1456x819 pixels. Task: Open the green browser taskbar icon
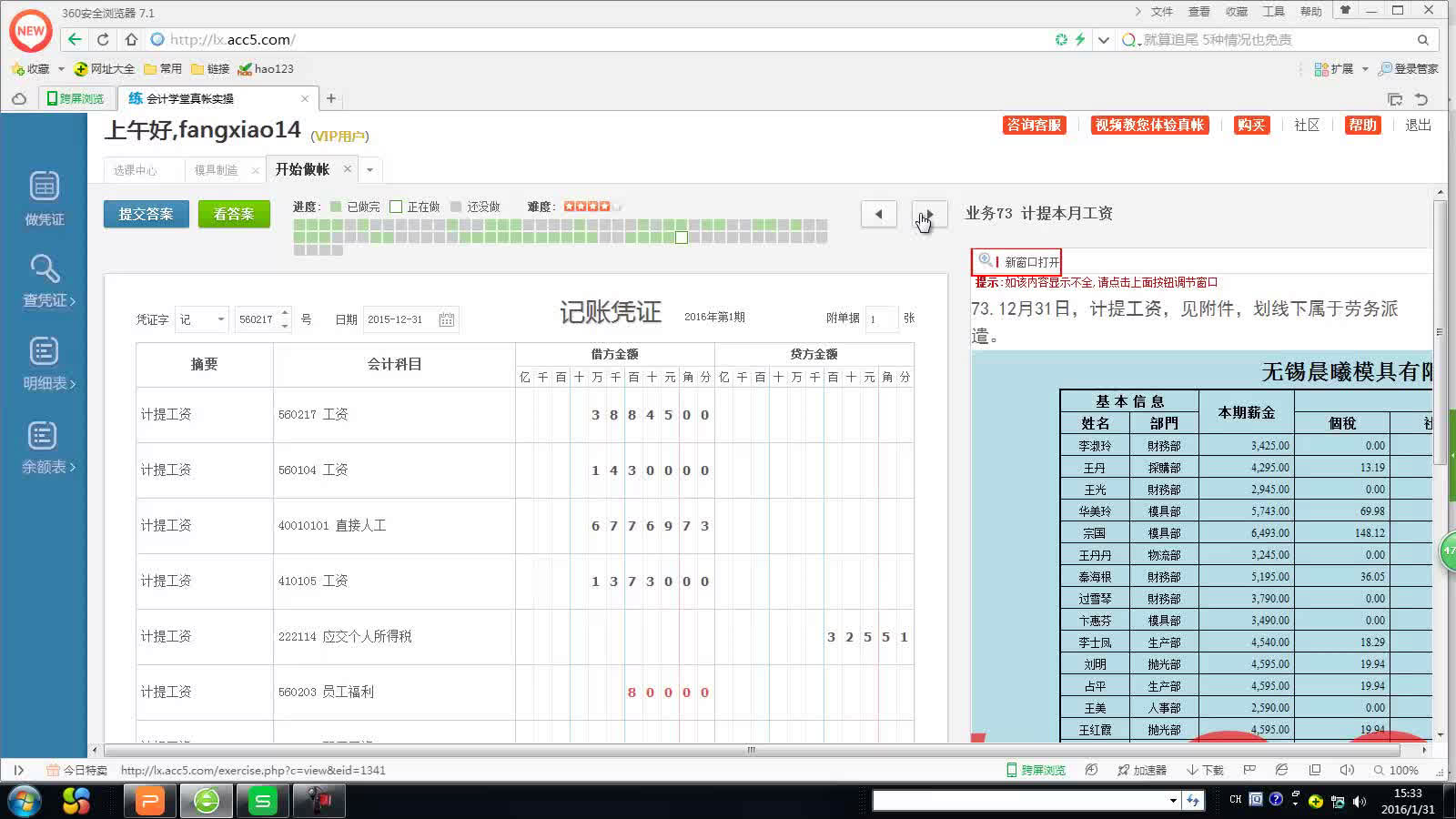click(x=207, y=801)
